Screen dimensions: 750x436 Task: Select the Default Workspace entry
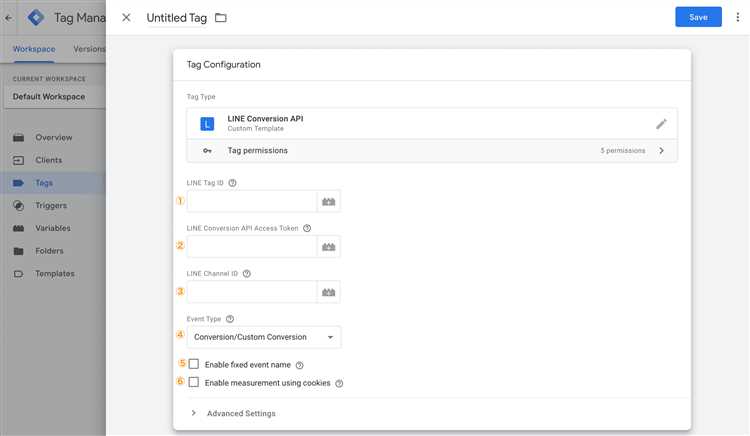click(x=54, y=97)
